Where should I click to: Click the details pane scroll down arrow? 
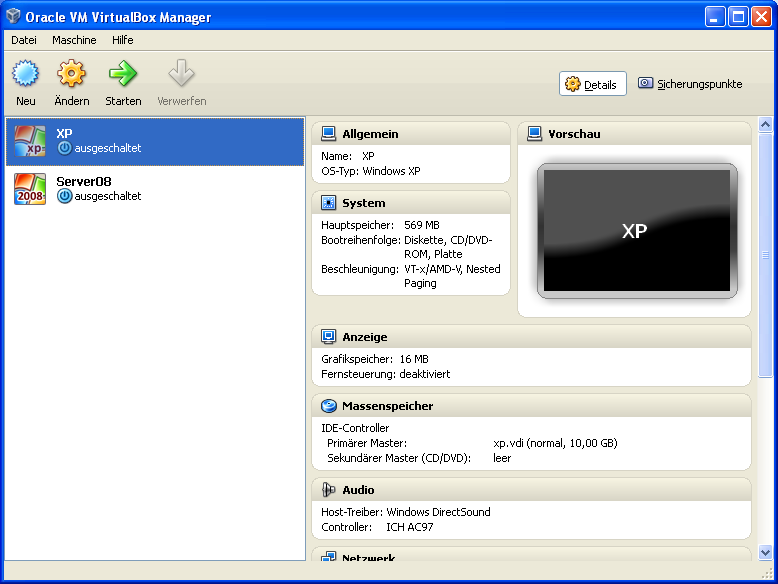pyautogui.click(x=765, y=552)
